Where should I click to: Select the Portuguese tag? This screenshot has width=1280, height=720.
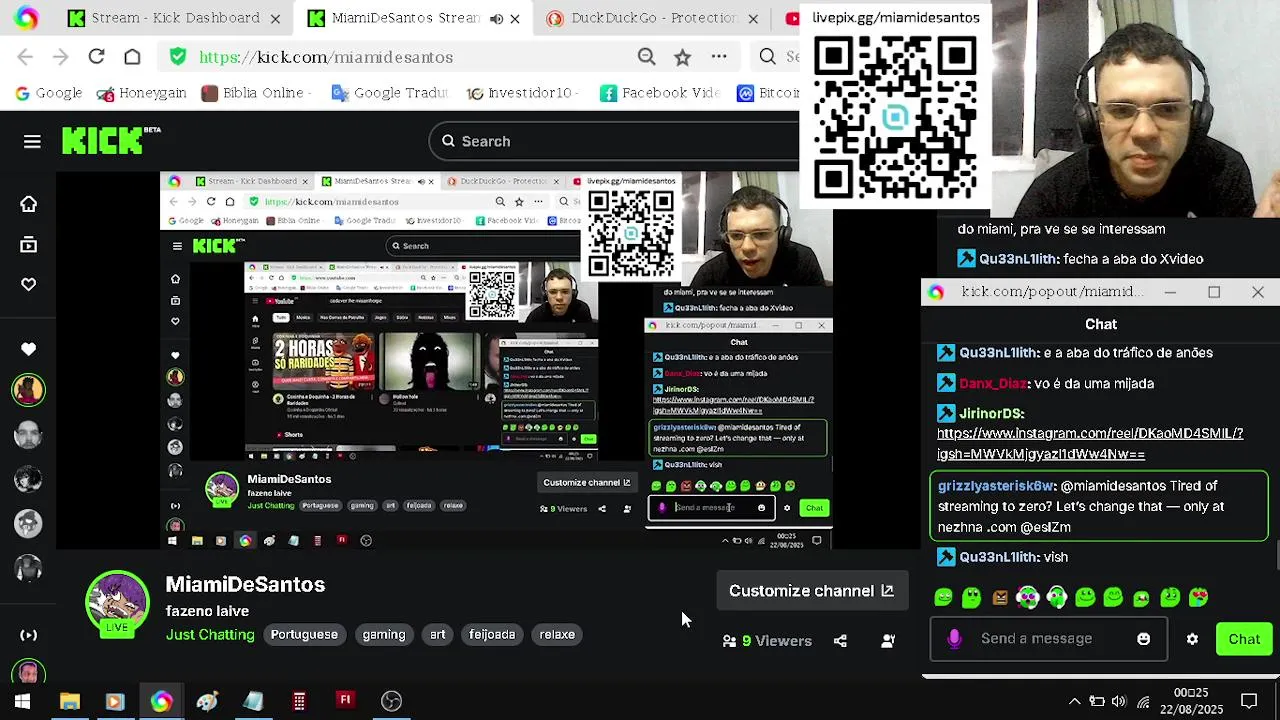[x=304, y=635]
